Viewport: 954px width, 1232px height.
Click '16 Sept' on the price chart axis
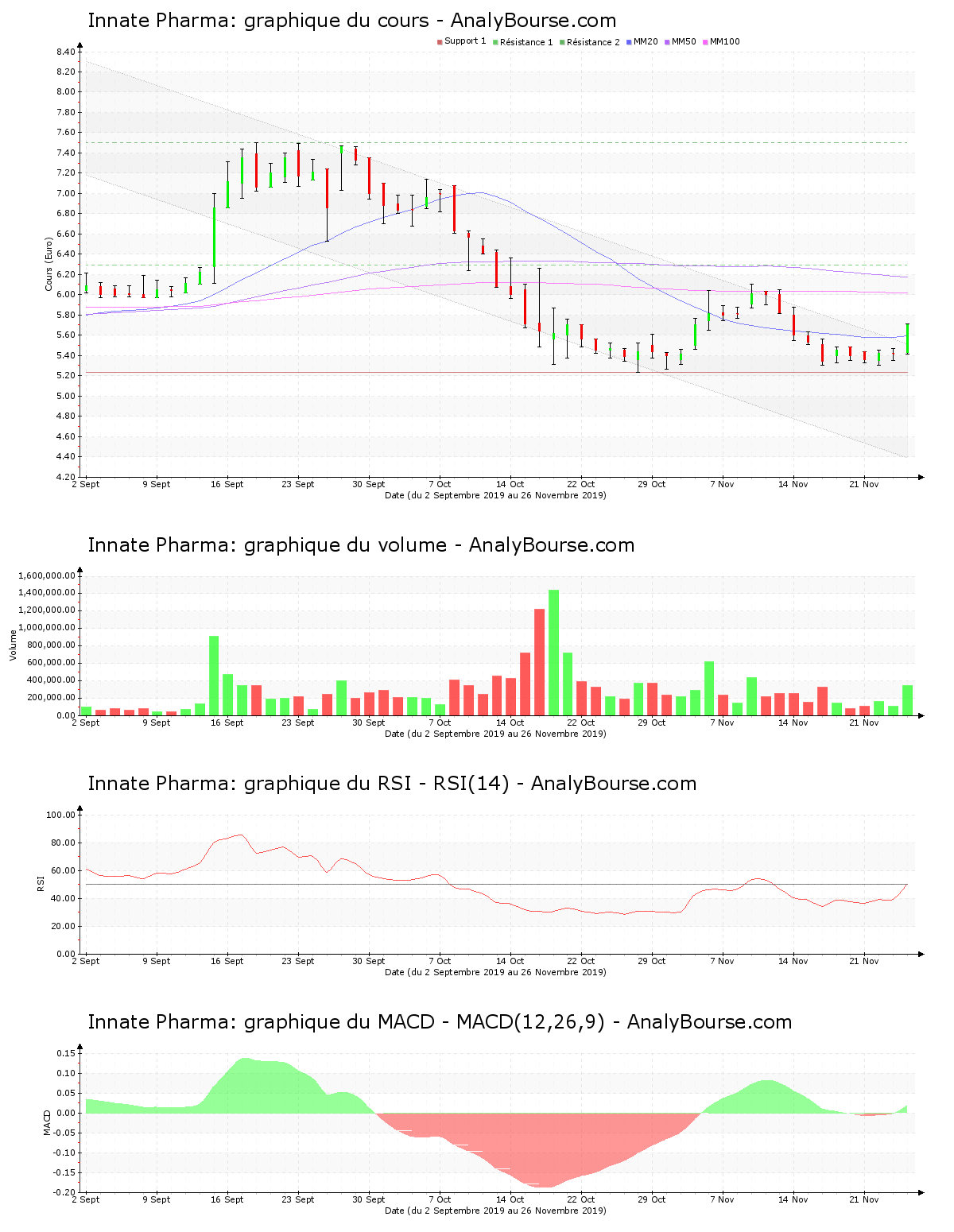(x=227, y=484)
